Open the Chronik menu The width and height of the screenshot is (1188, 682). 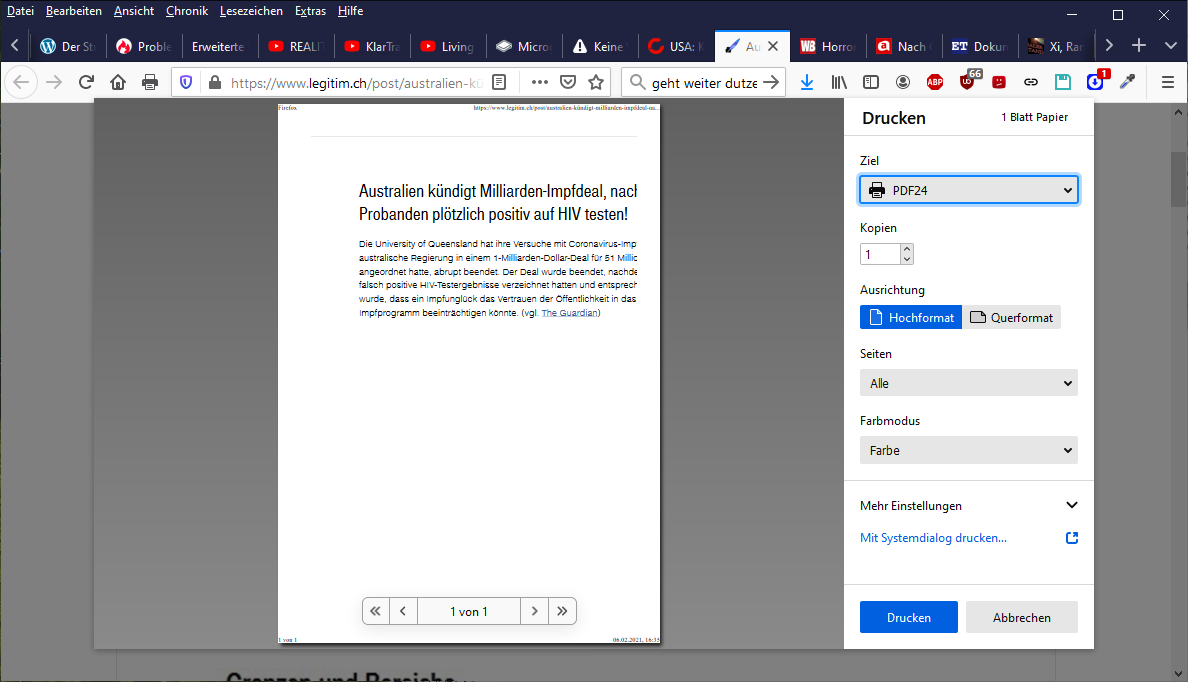click(x=187, y=11)
